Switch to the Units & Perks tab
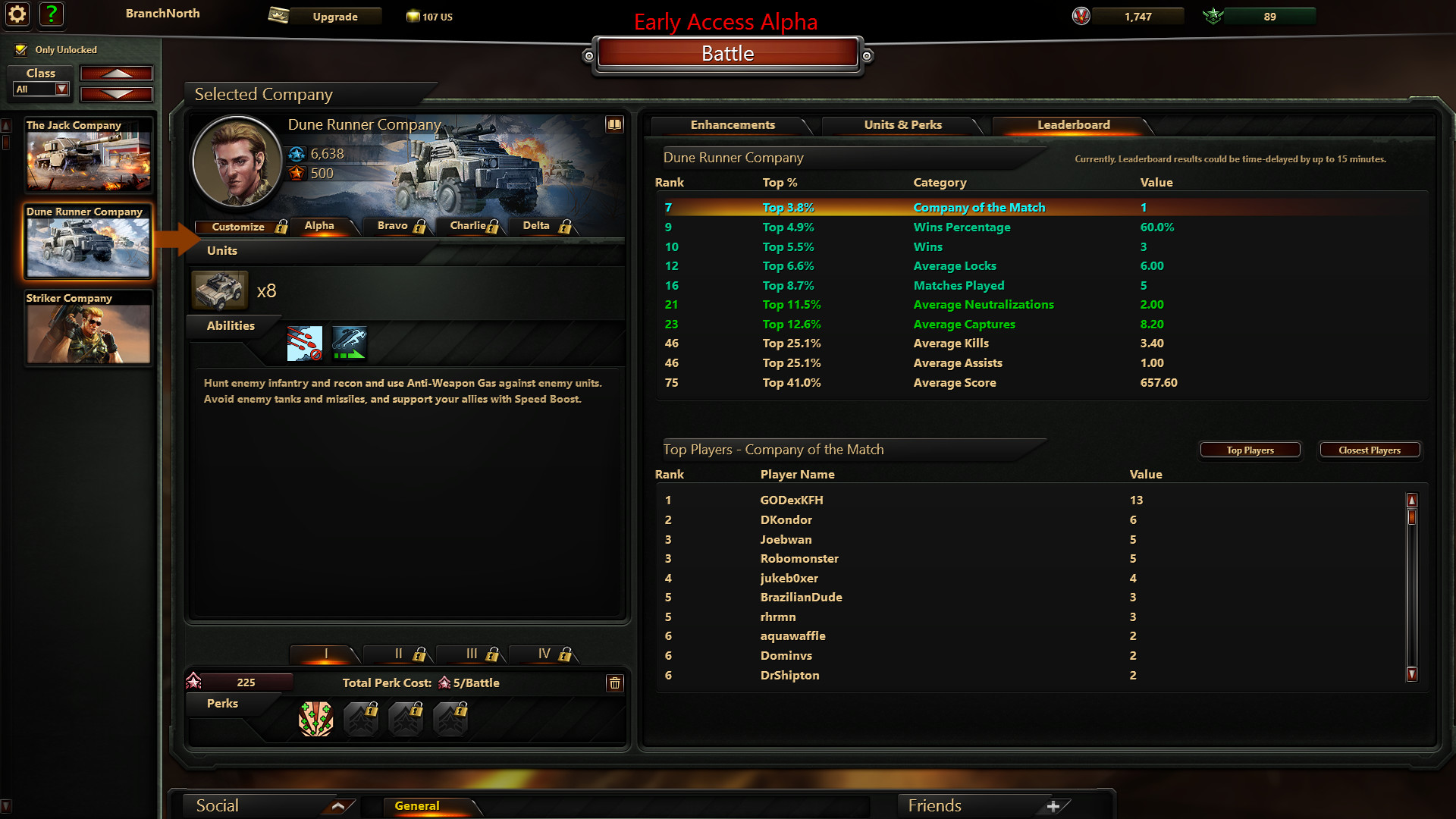The height and width of the screenshot is (819, 1456). (902, 125)
